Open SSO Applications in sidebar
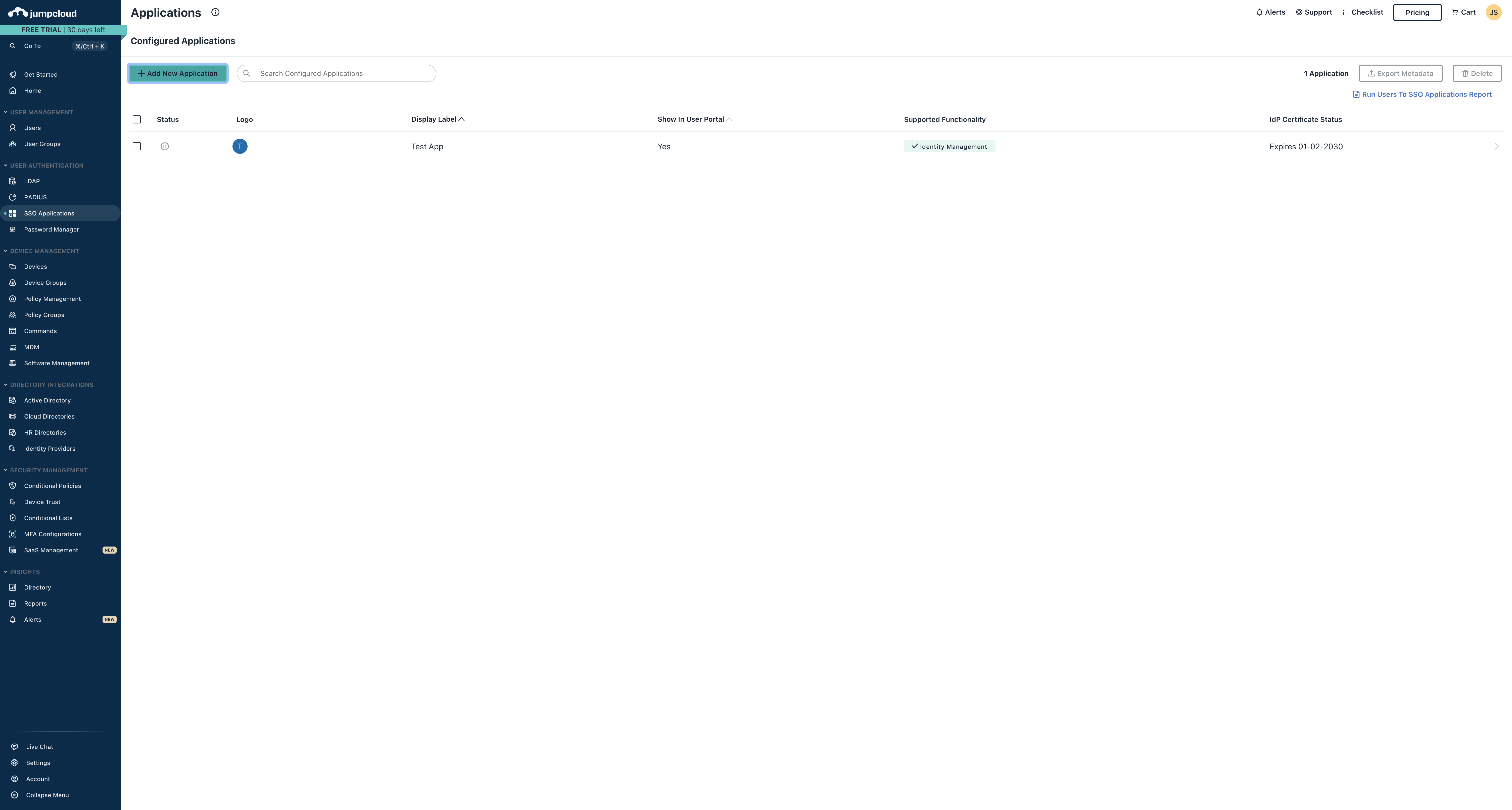This screenshot has height=810, width=1512. [x=61, y=214]
